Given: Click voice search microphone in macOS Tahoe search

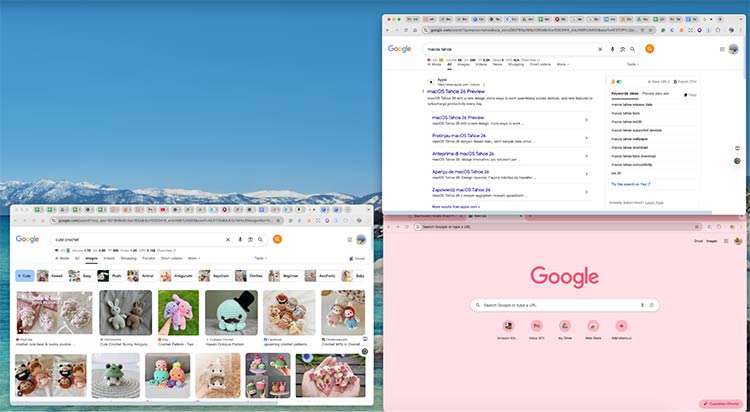Looking at the screenshot, I should tap(612, 48).
